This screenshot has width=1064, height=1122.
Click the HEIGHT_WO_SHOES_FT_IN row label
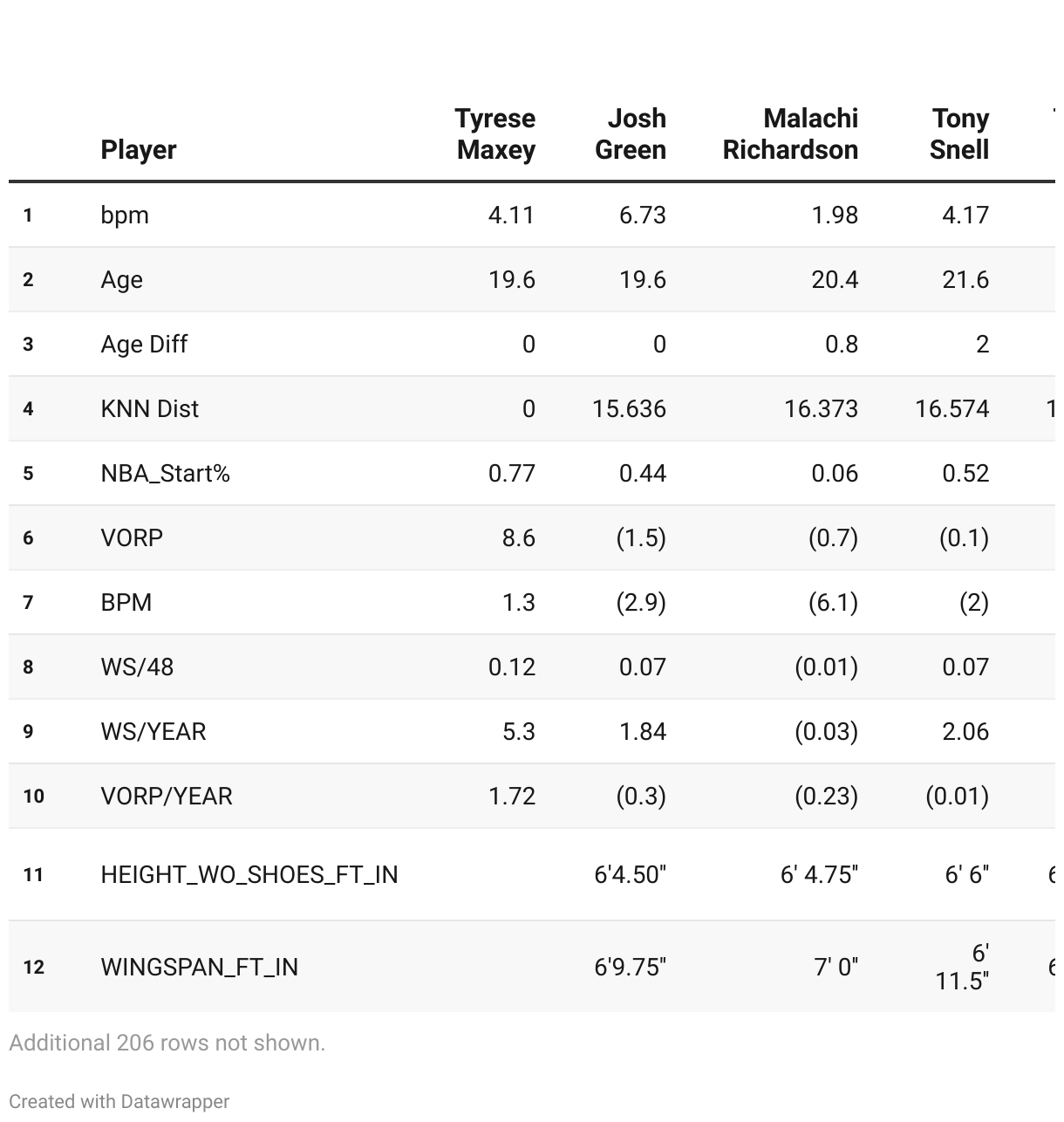pyautogui.click(x=249, y=875)
